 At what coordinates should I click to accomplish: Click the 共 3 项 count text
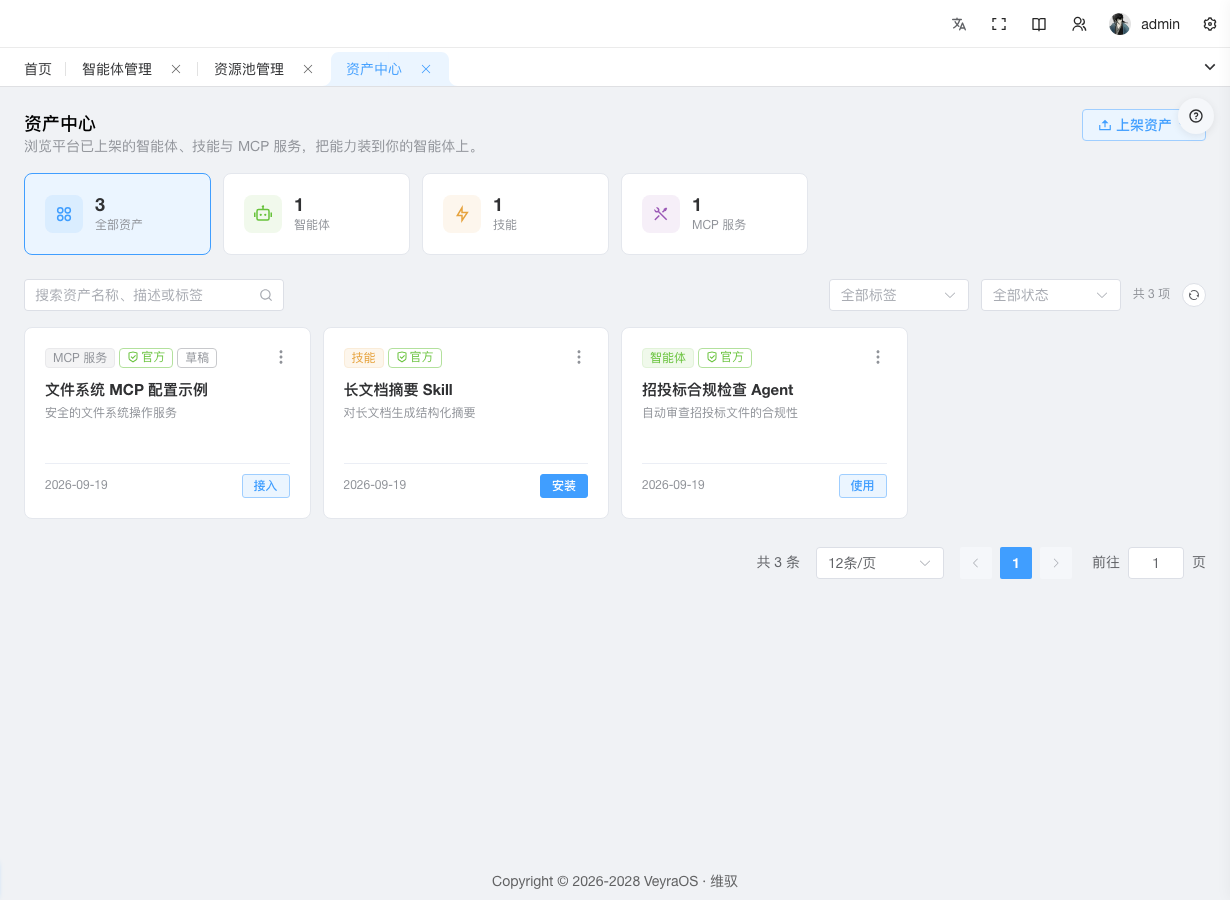point(1151,294)
